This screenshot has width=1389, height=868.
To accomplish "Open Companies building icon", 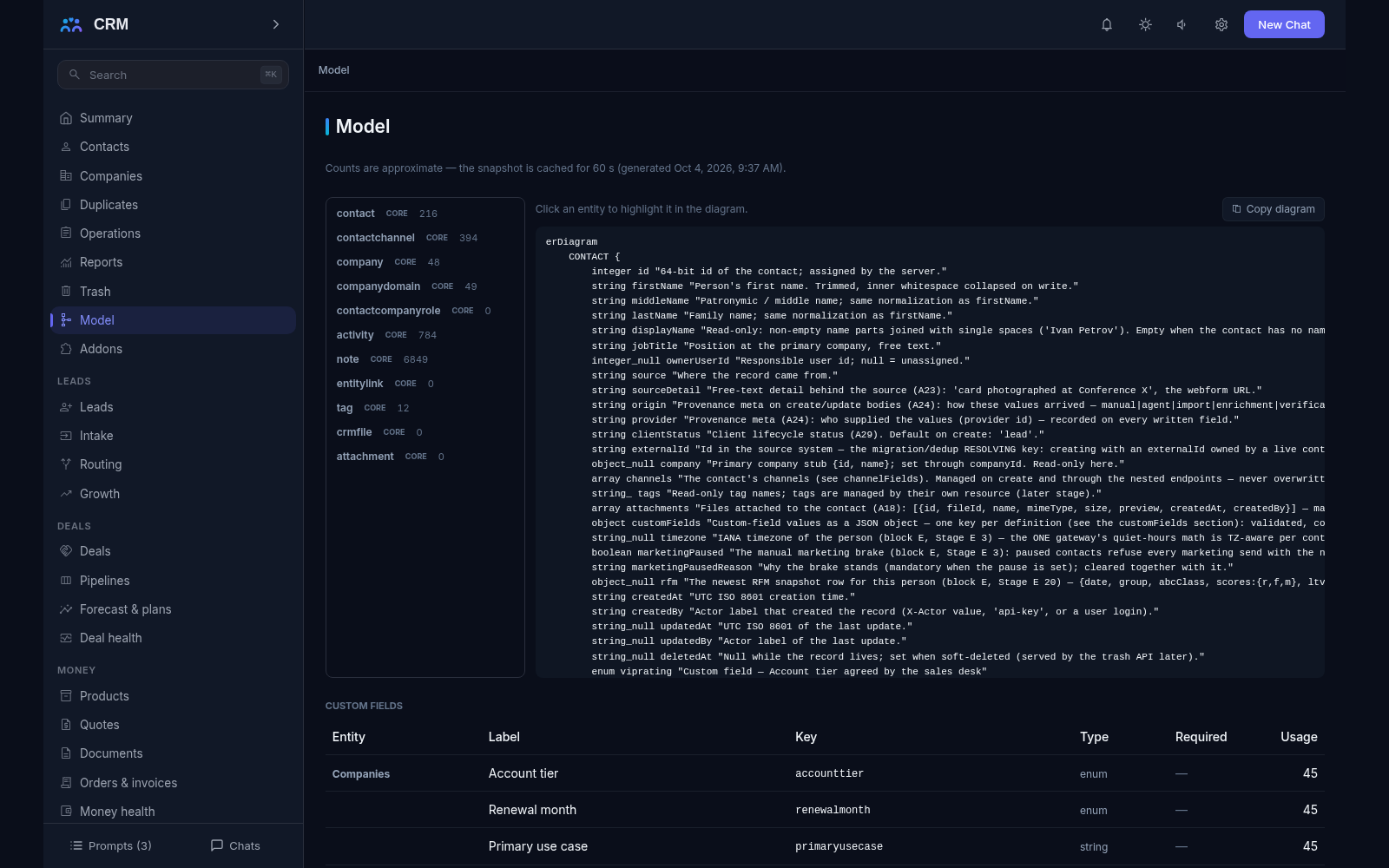I will point(66,176).
